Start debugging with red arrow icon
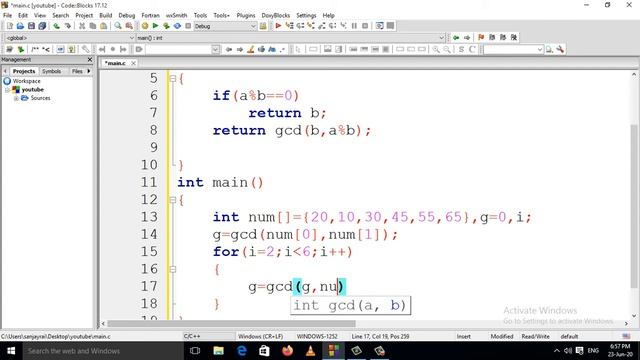This screenshot has width=640, height=360. pyautogui.click(x=278, y=26)
